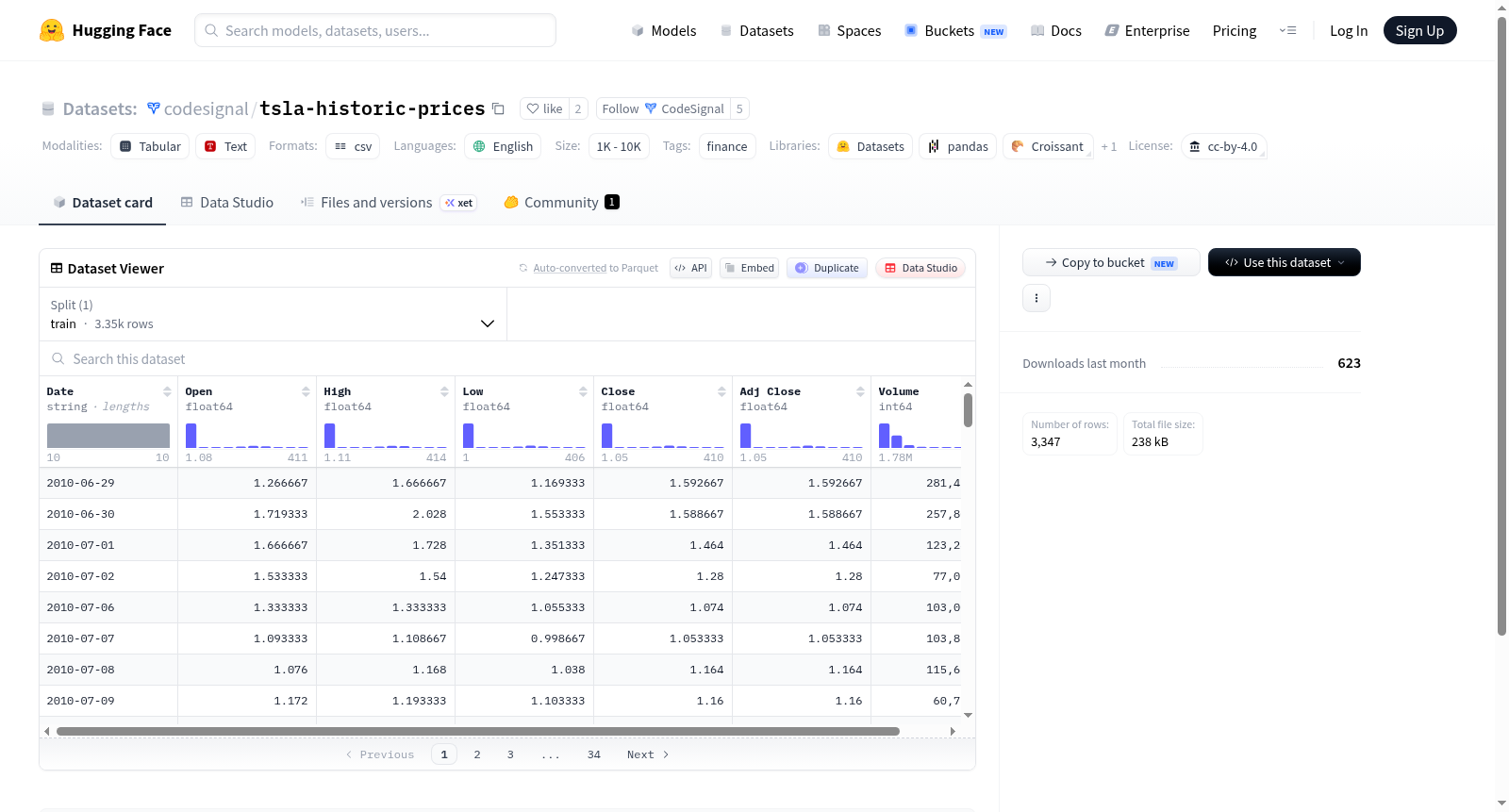
Task: Click the Log In link
Action: click(1349, 31)
